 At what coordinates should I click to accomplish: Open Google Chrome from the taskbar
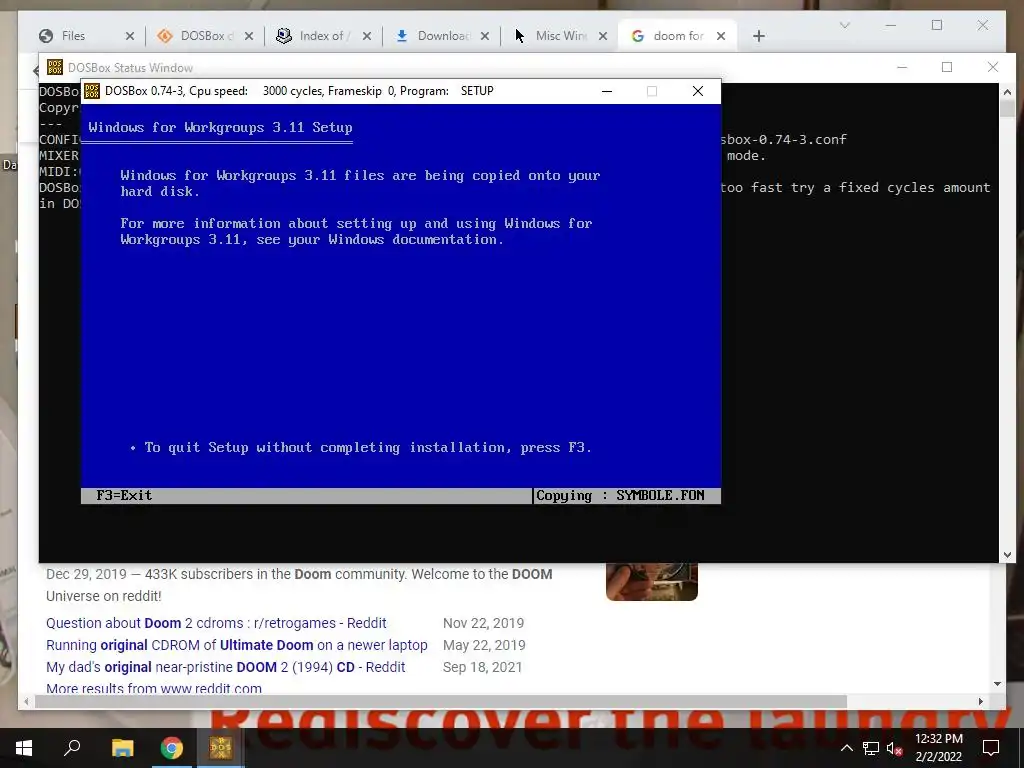(172, 748)
